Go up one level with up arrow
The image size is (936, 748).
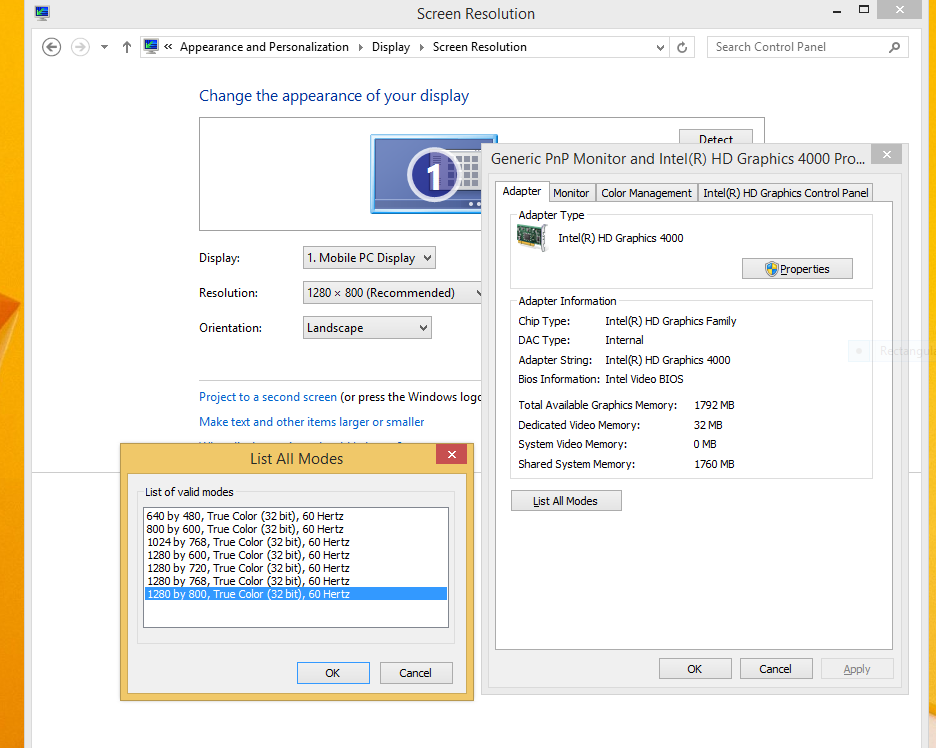pos(127,47)
